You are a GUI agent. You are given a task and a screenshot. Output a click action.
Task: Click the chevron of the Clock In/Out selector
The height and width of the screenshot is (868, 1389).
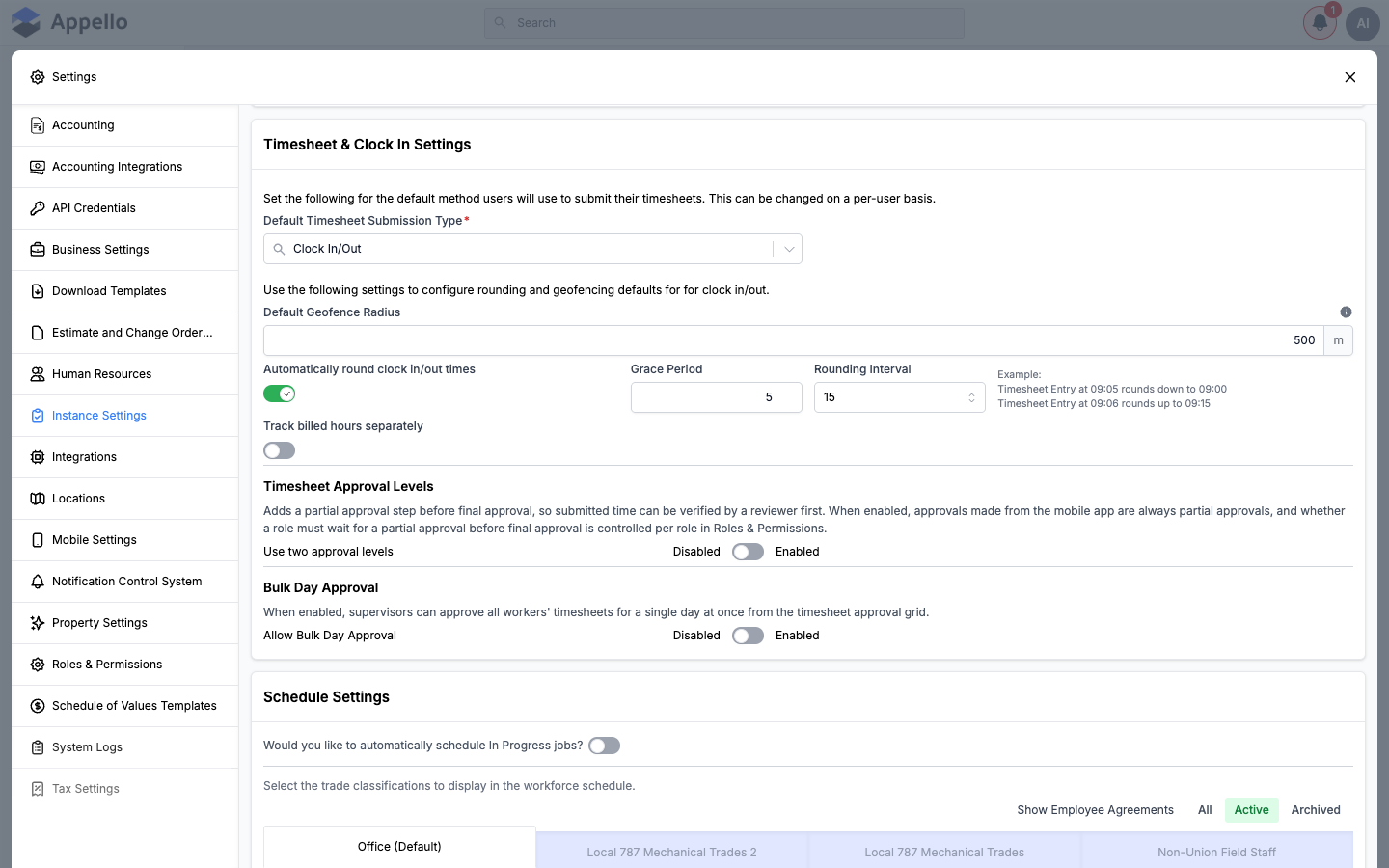(789, 249)
